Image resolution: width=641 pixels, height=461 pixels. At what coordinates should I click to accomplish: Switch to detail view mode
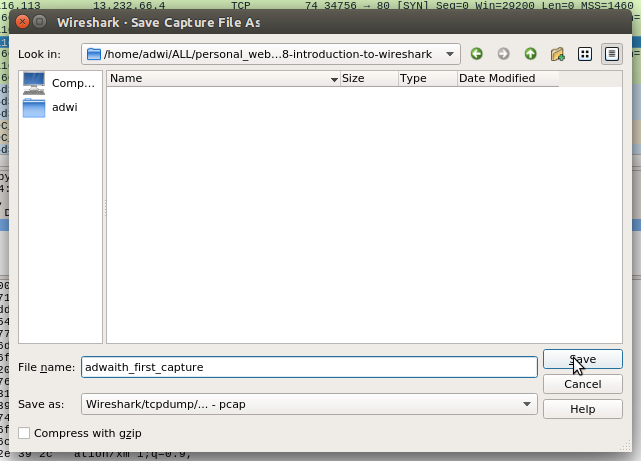click(612, 54)
